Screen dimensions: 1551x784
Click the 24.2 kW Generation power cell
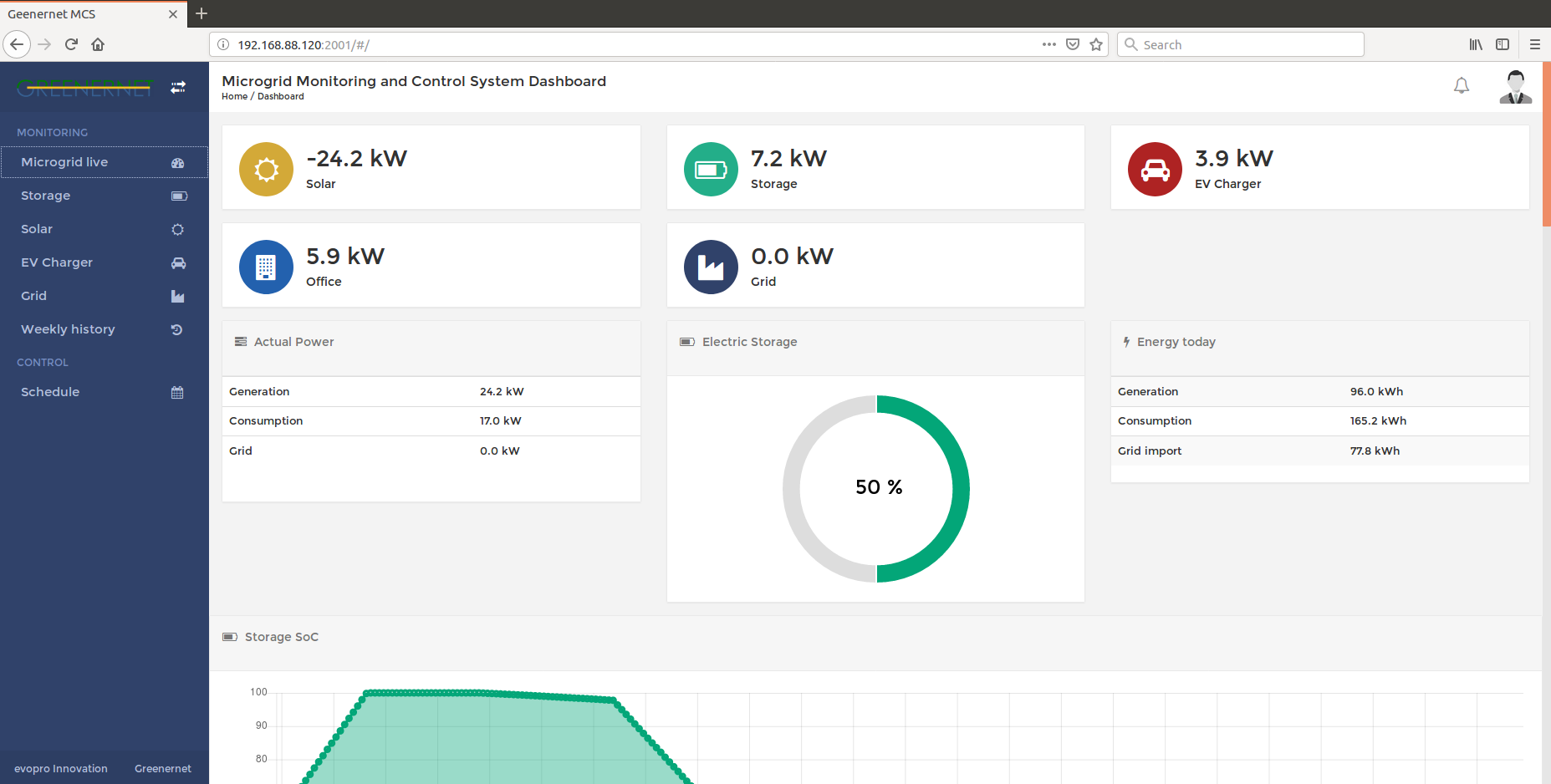click(x=502, y=392)
